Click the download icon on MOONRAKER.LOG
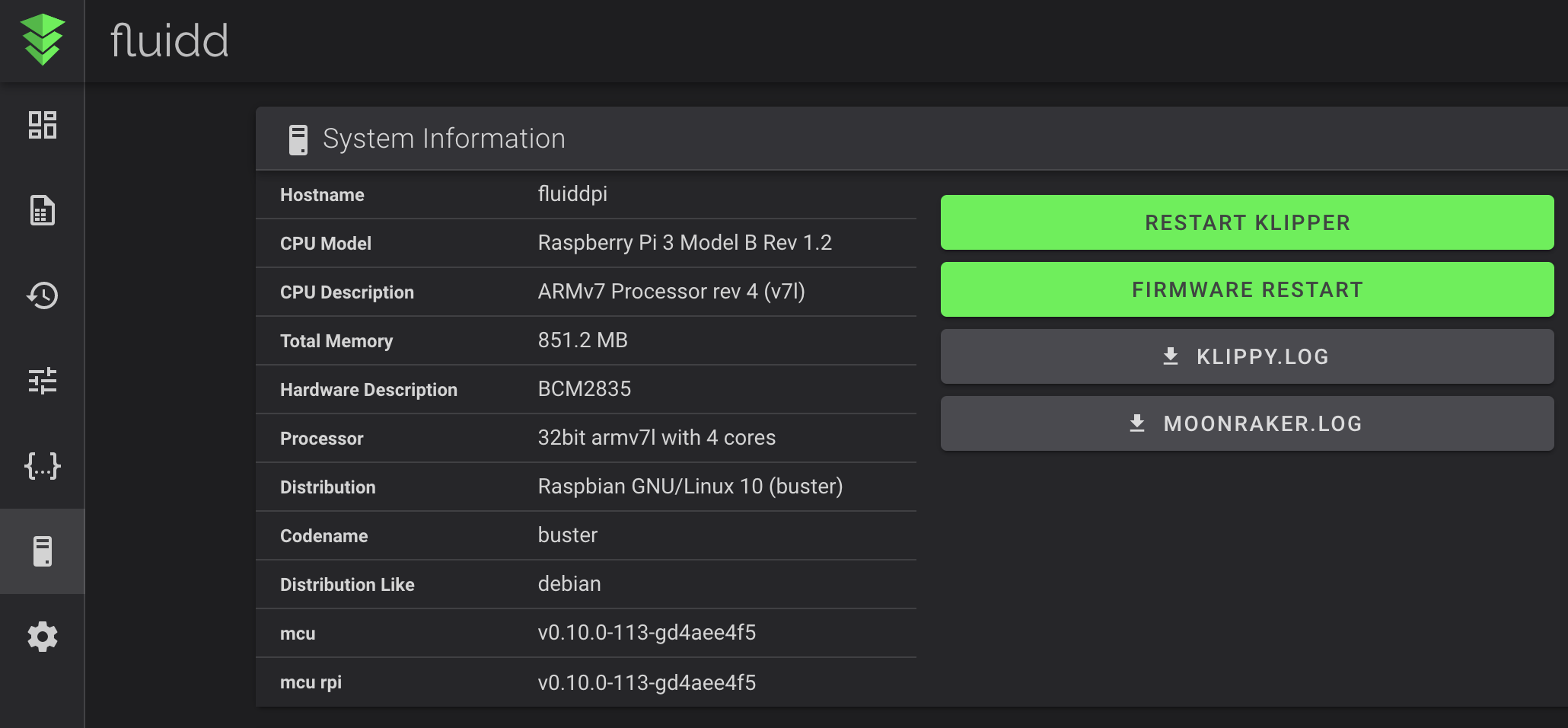 tap(1137, 423)
